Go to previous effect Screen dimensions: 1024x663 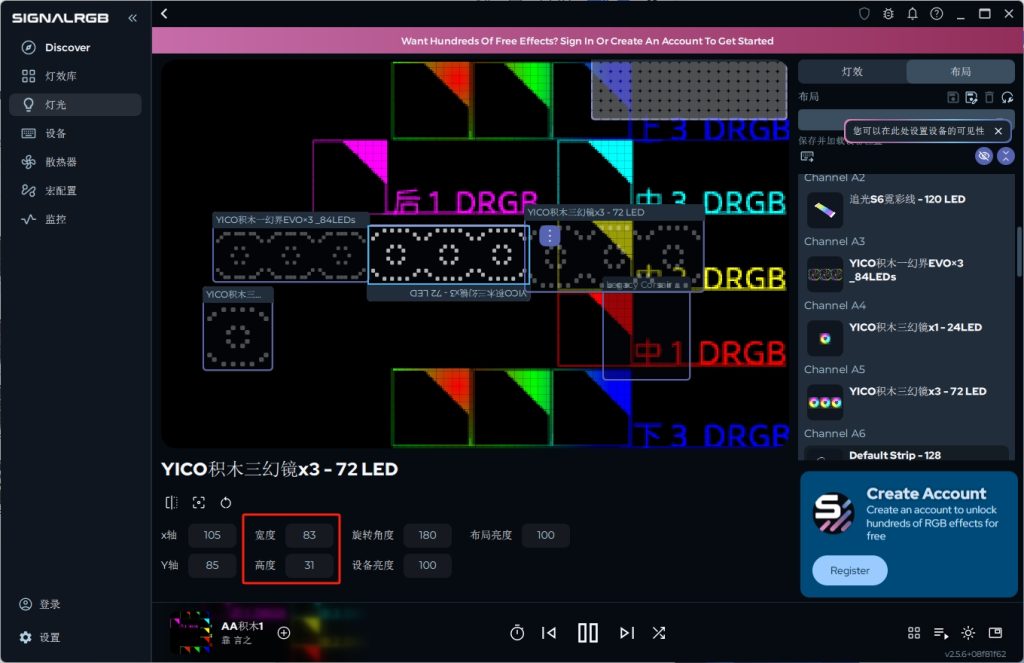(549, 632)
